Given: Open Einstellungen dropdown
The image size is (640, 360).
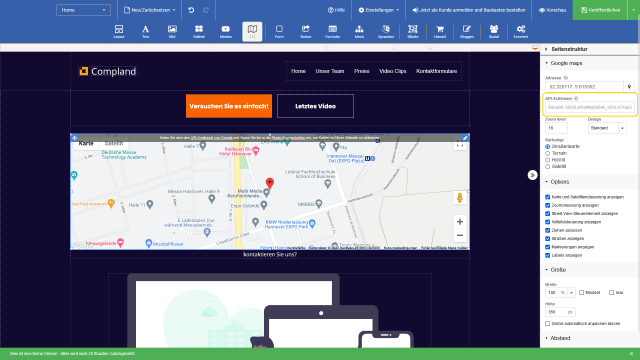Looking at the screenshot, I should coord(379,10).
